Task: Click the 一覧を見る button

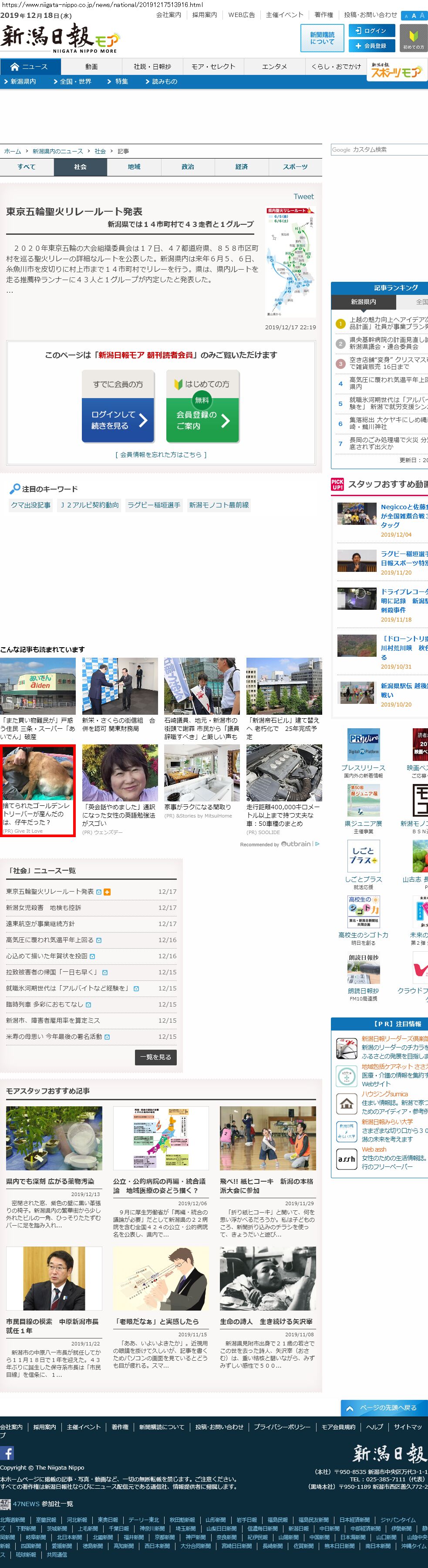Action: pyautogui.click(x=155, y=1057)
